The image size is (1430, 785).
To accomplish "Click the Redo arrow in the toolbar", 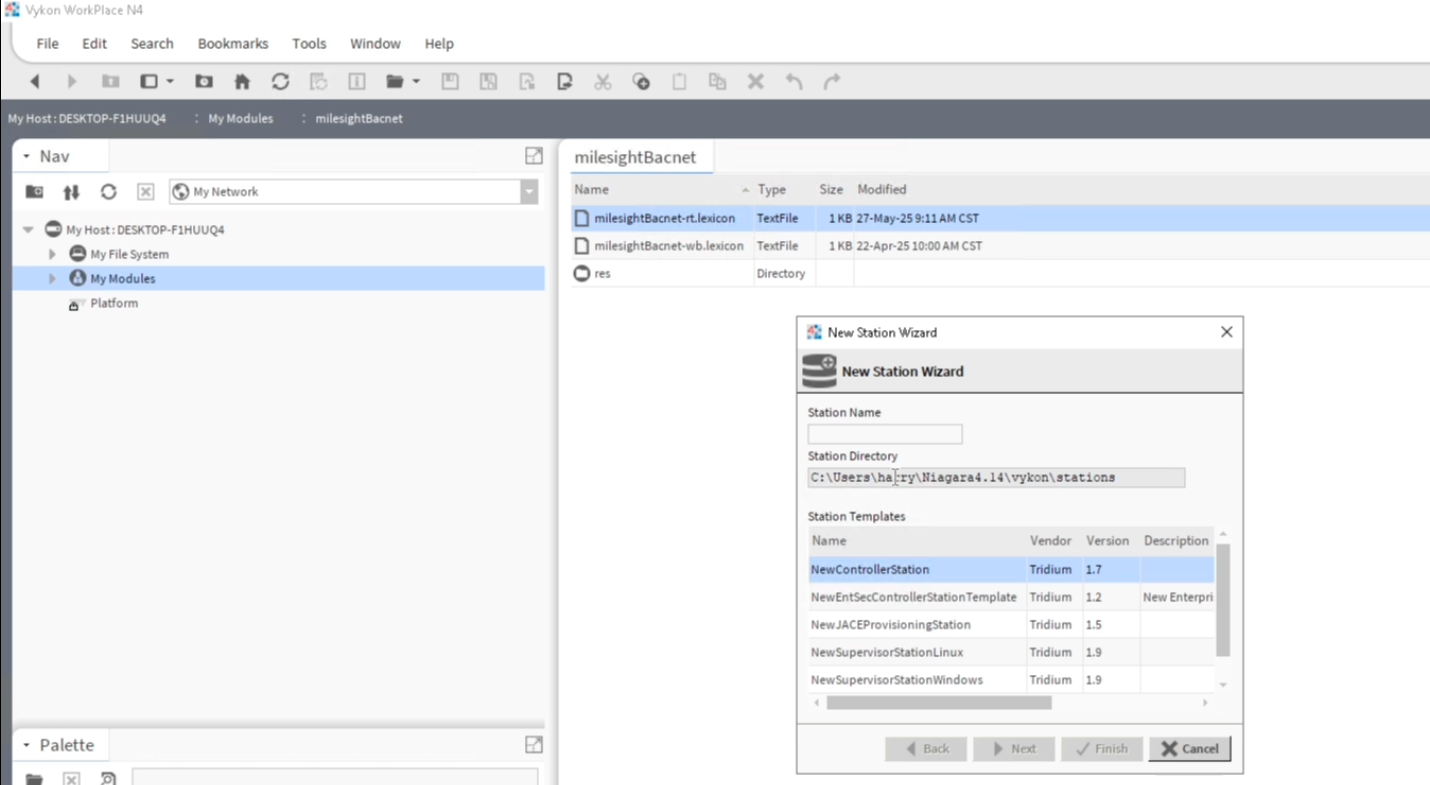I will click(x=832, y=82).
